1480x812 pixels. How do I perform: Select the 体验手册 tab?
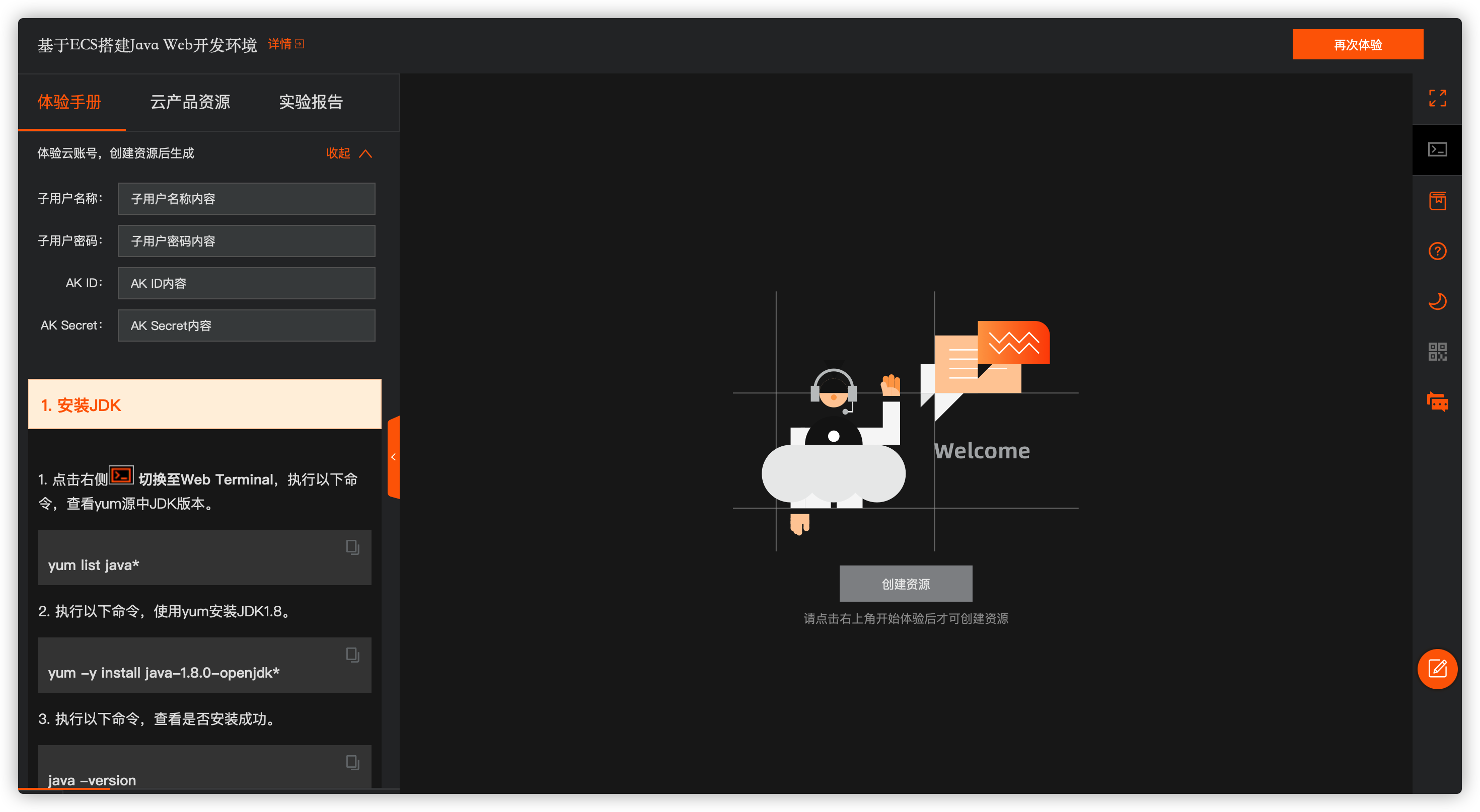[x=71, y=101]
